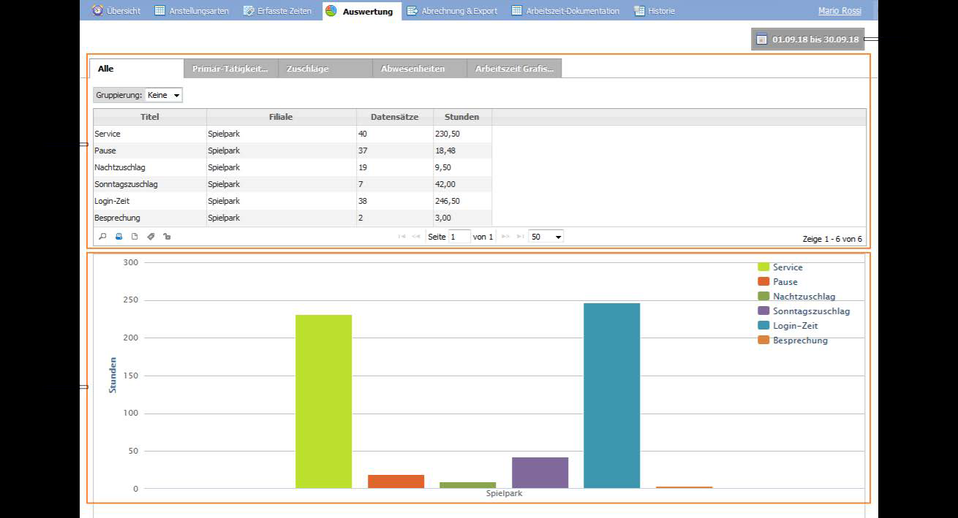Click the Login-Zeit legend swatch
The image size is (958, 518).
click(764, 326)
